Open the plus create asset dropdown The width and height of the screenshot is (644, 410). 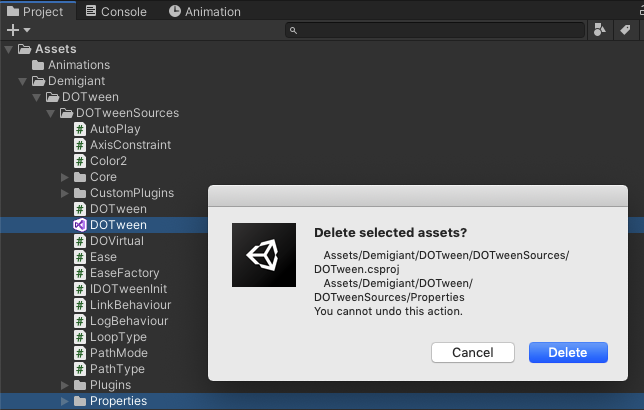18,30
